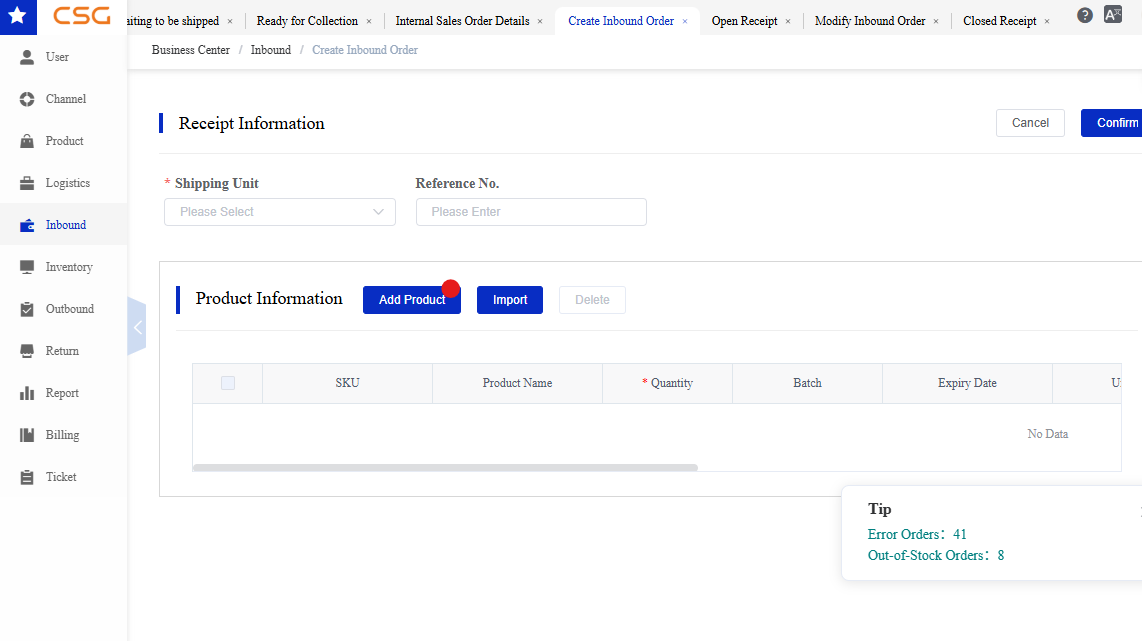Go to Business Center breadcrumb

(191, 50)
